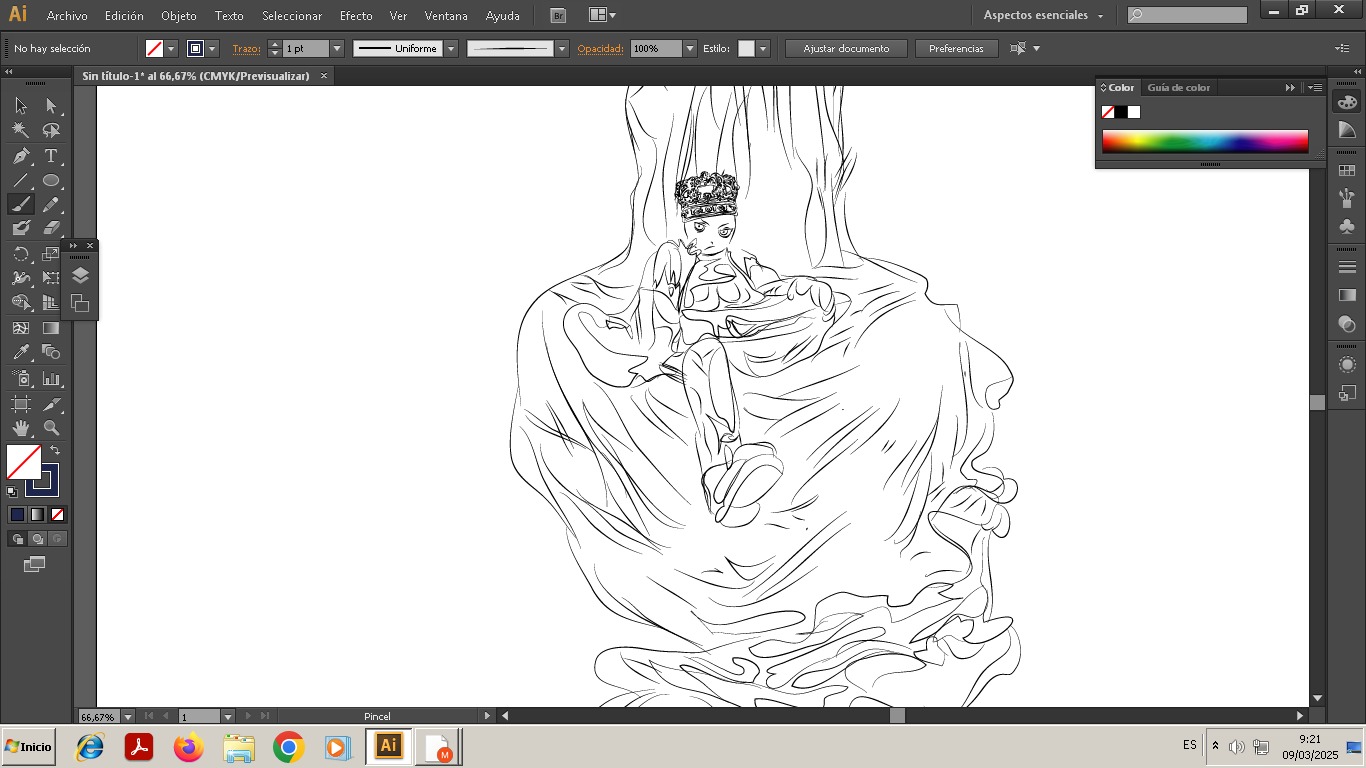The height and width of the screenshot is (768, 1366).
Task: Select the Pencil tool
Action: click(51, 204)
